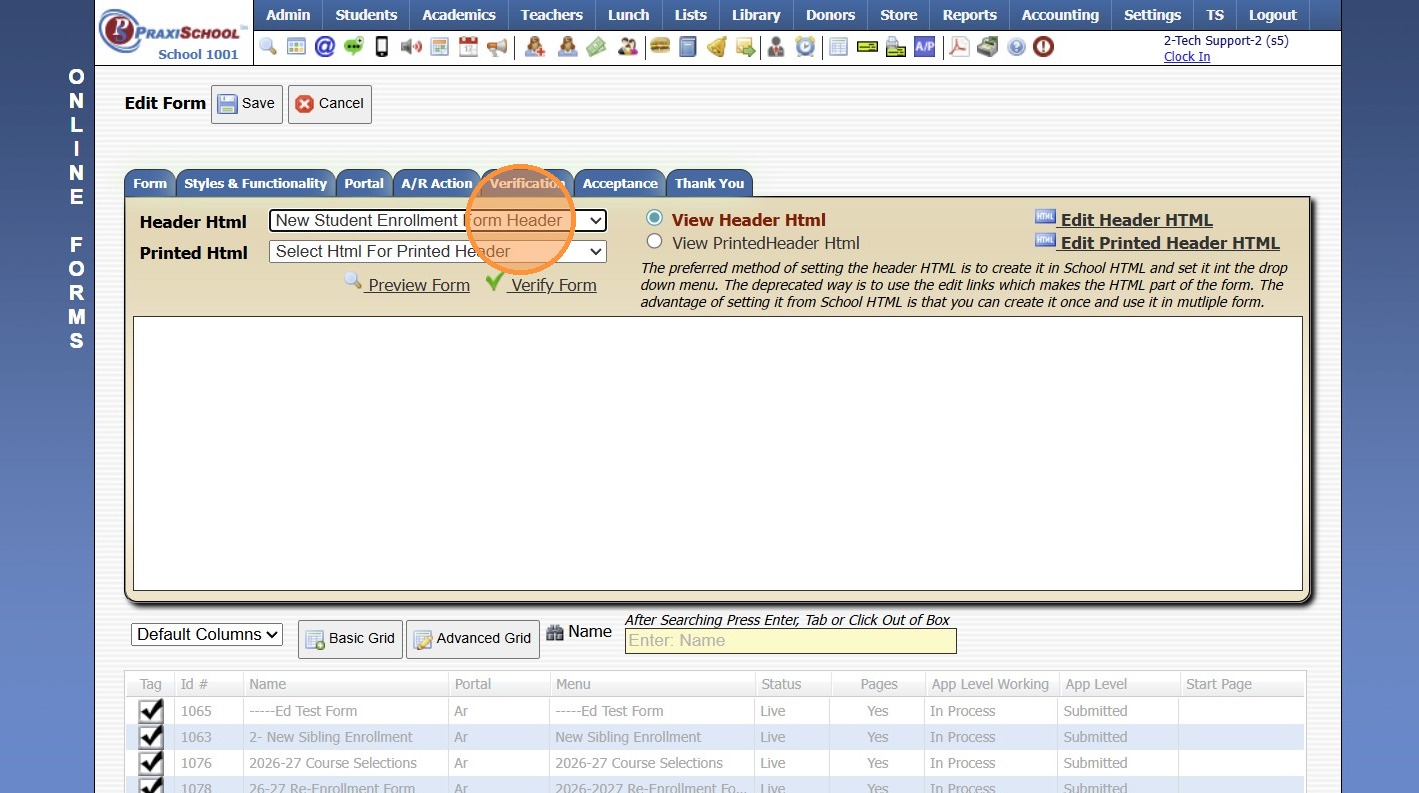Open the two-people family icon

pyautogui.click(x=628, y=46)
